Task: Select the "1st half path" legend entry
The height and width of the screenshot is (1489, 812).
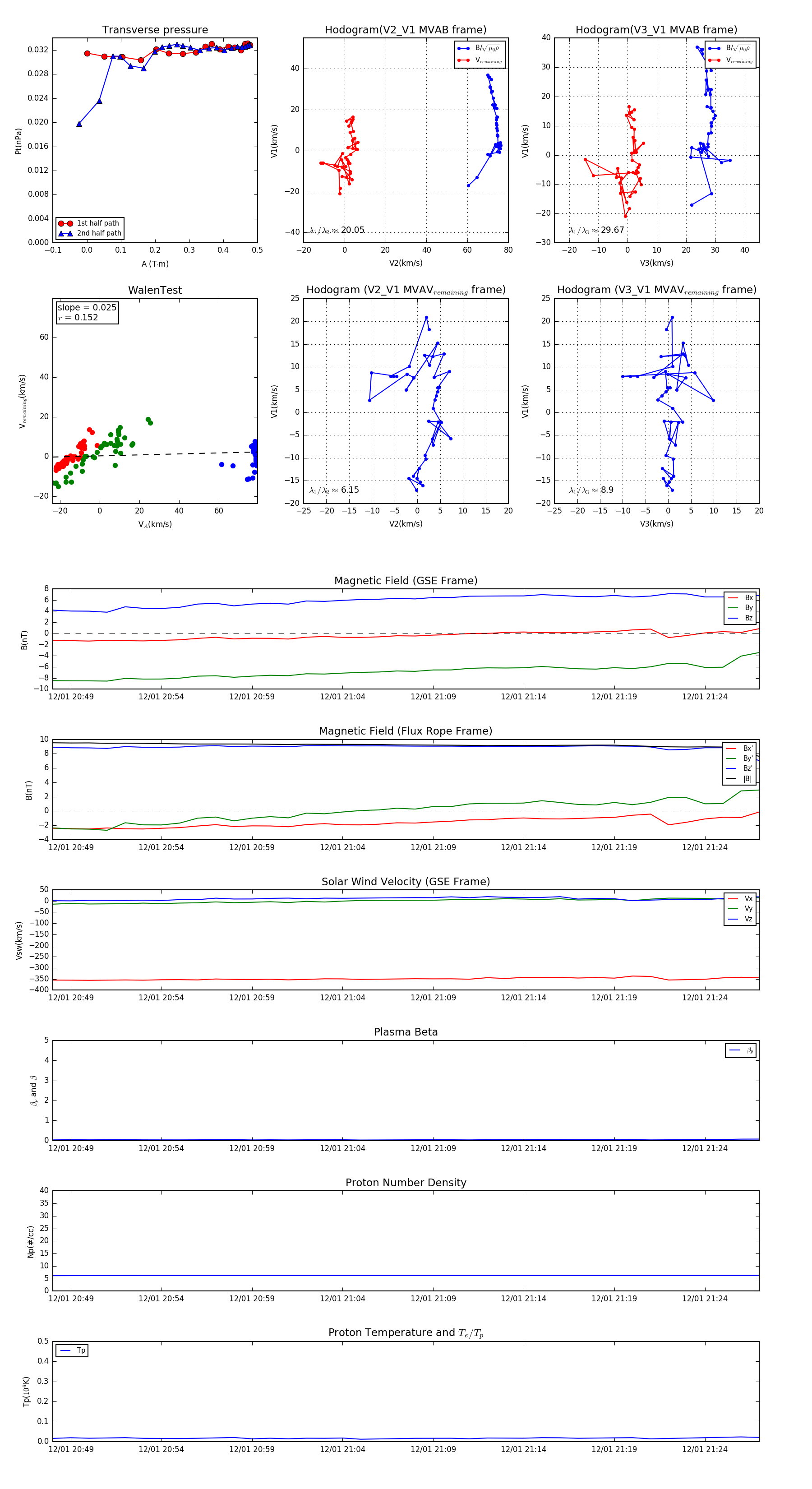Action: (90, 223)
